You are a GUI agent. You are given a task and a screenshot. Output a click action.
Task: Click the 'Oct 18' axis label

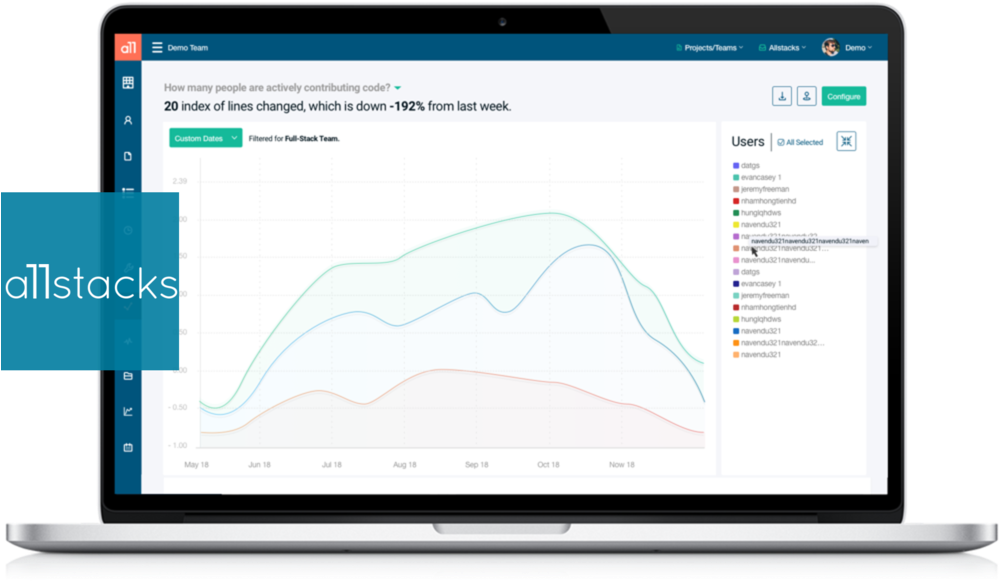pos(548,464)
